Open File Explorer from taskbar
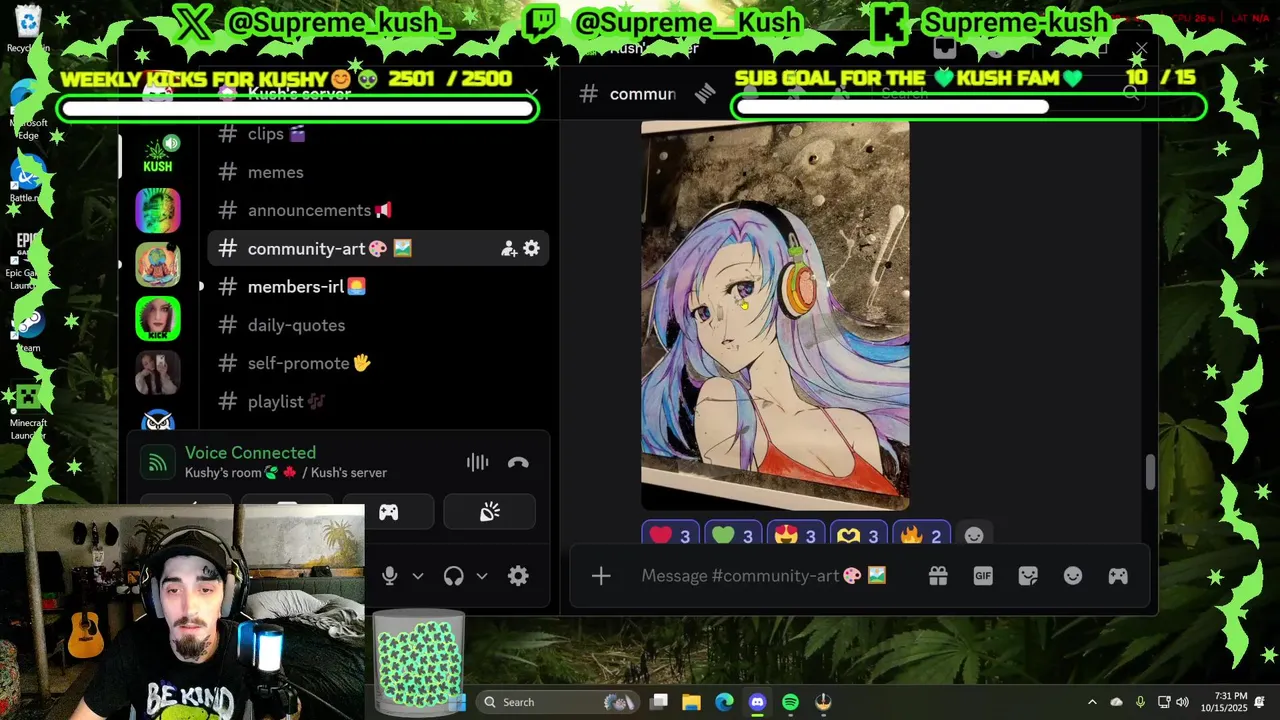Screen dimensions: 1280x720 [692, 702]
